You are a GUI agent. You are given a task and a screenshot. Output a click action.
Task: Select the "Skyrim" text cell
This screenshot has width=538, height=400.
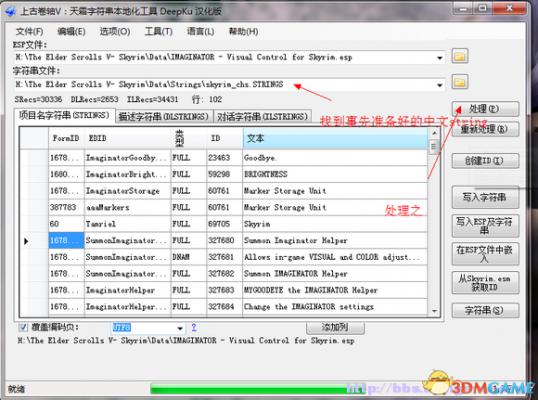pos(335,224)
